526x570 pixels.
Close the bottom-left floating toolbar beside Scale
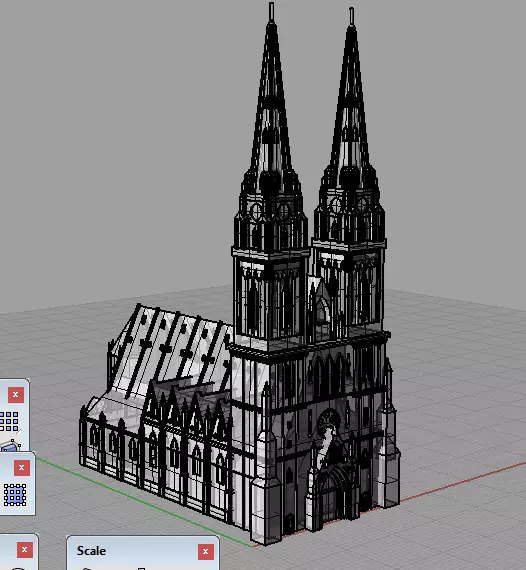coord(24,550)
